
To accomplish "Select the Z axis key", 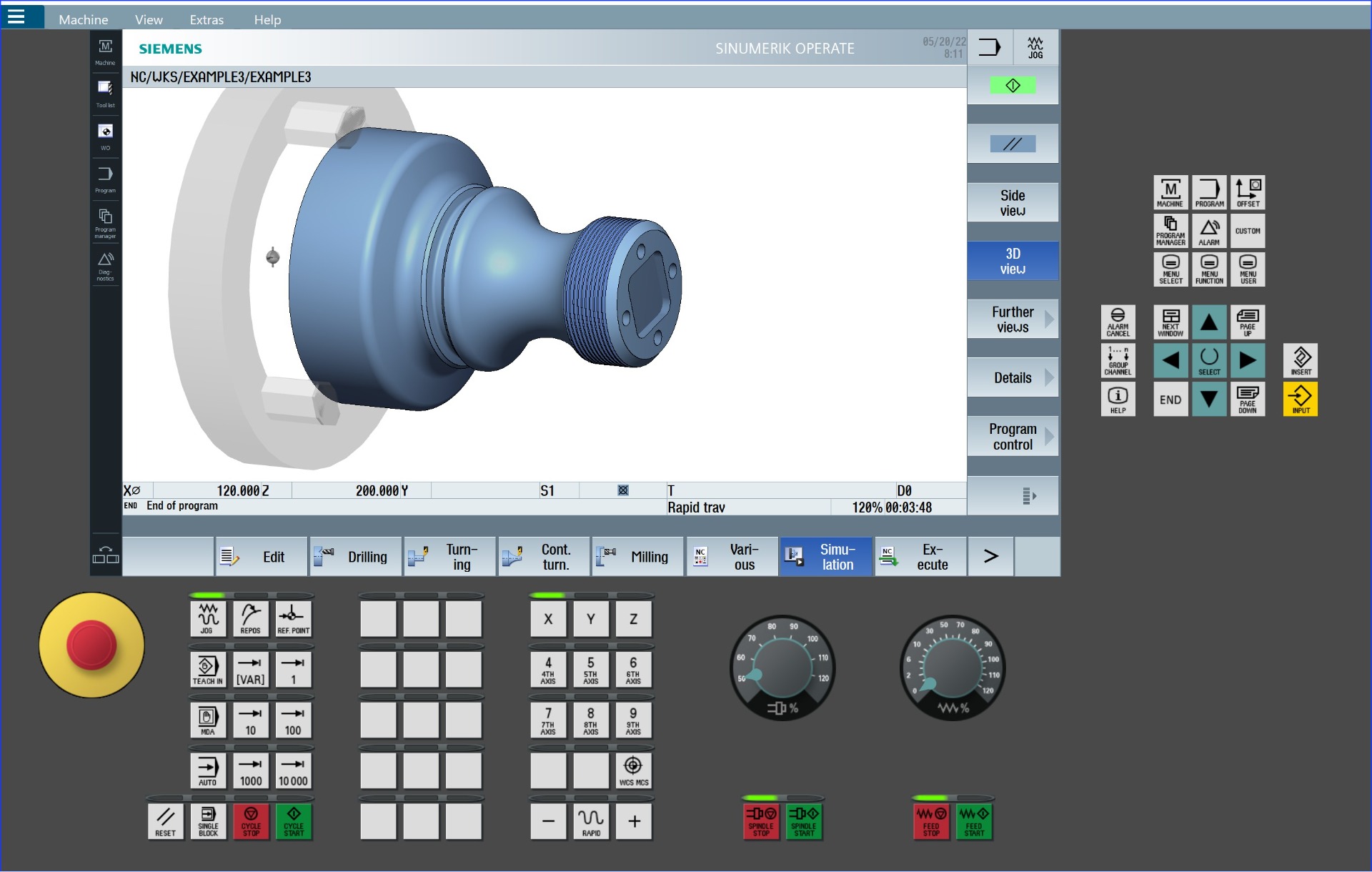I will (633, 619).
